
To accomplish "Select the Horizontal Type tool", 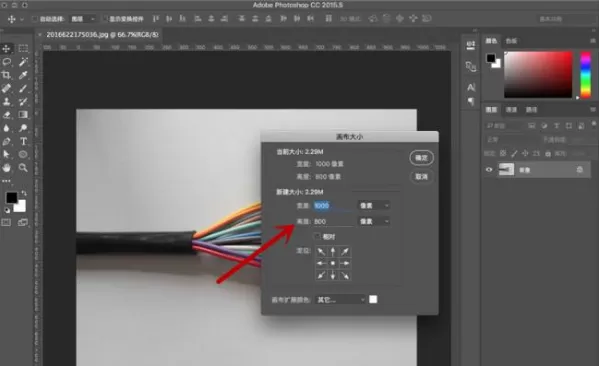I will (23, 141).
